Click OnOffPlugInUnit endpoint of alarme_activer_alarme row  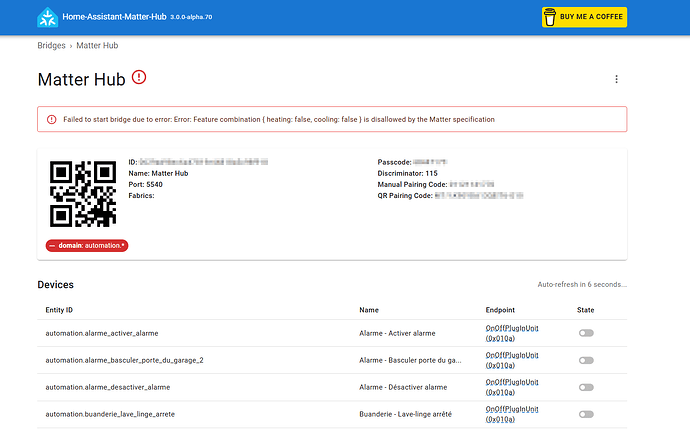[512, 333]
